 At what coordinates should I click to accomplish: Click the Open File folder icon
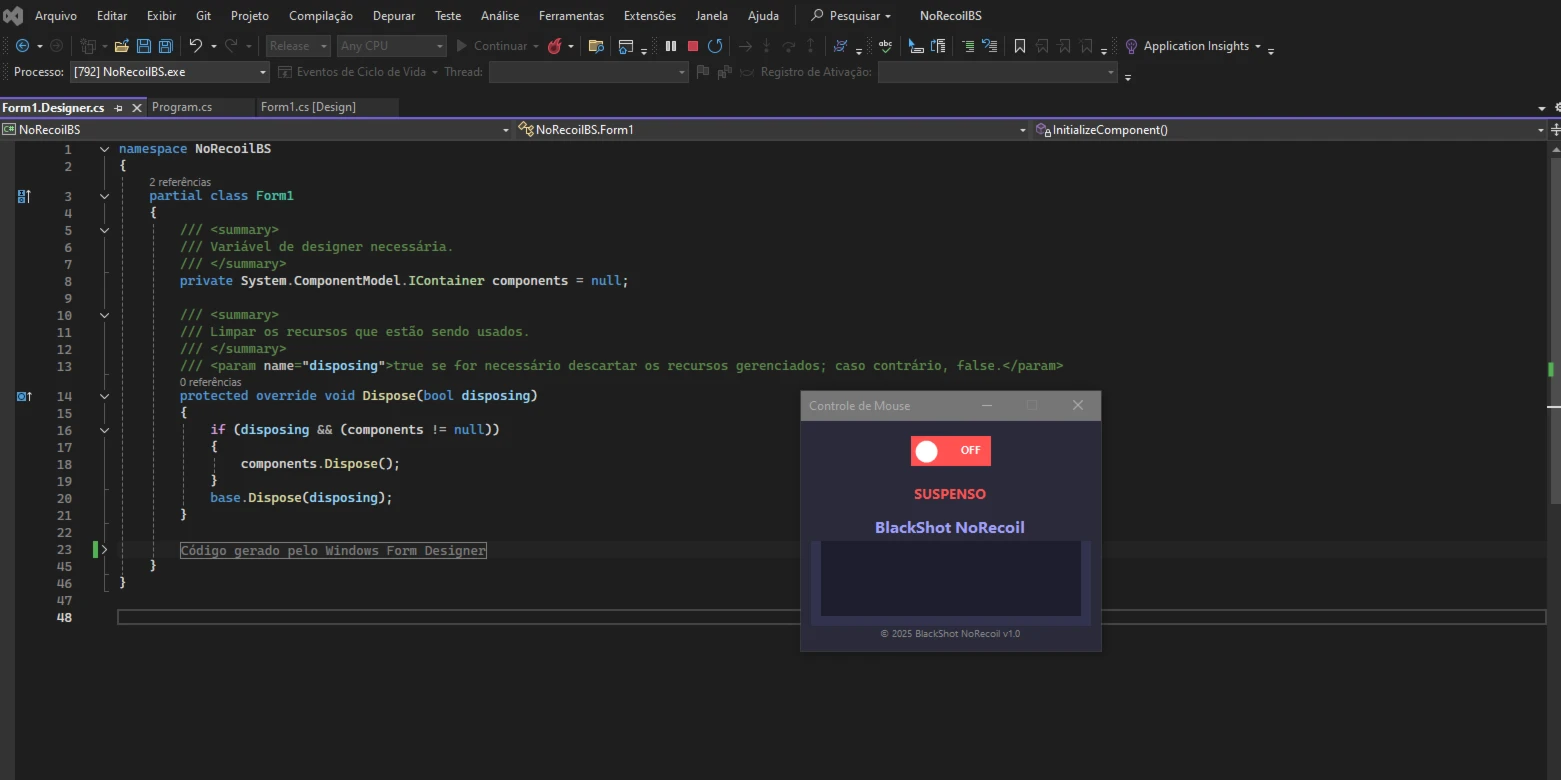click(x=122, y=46)
